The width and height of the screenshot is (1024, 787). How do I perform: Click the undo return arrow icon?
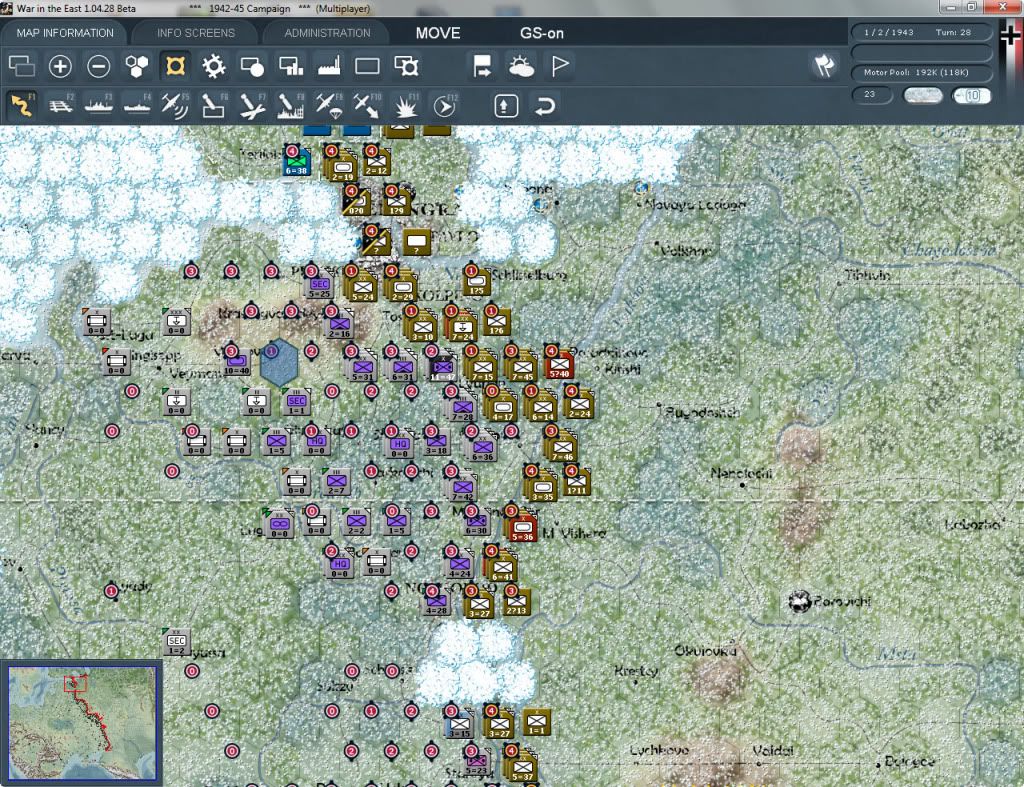coord(545,105)
